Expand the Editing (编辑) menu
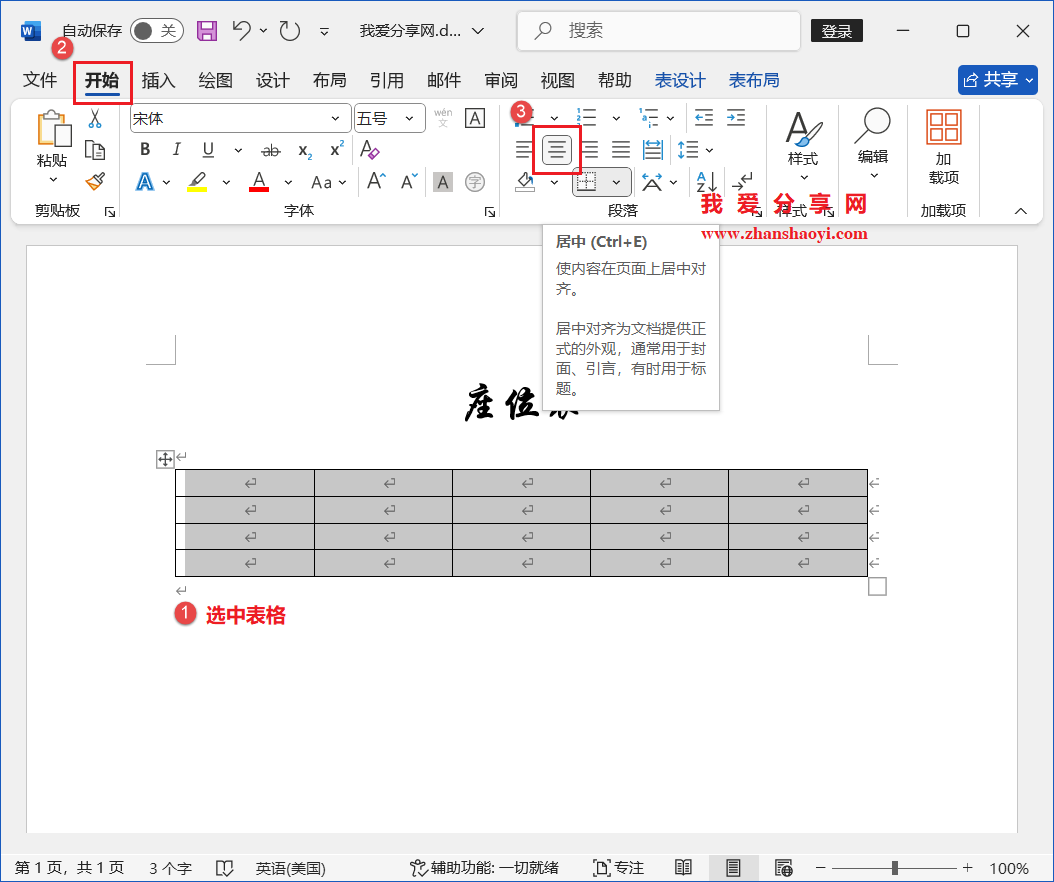 pyautogui.click(x=873, y=145)
